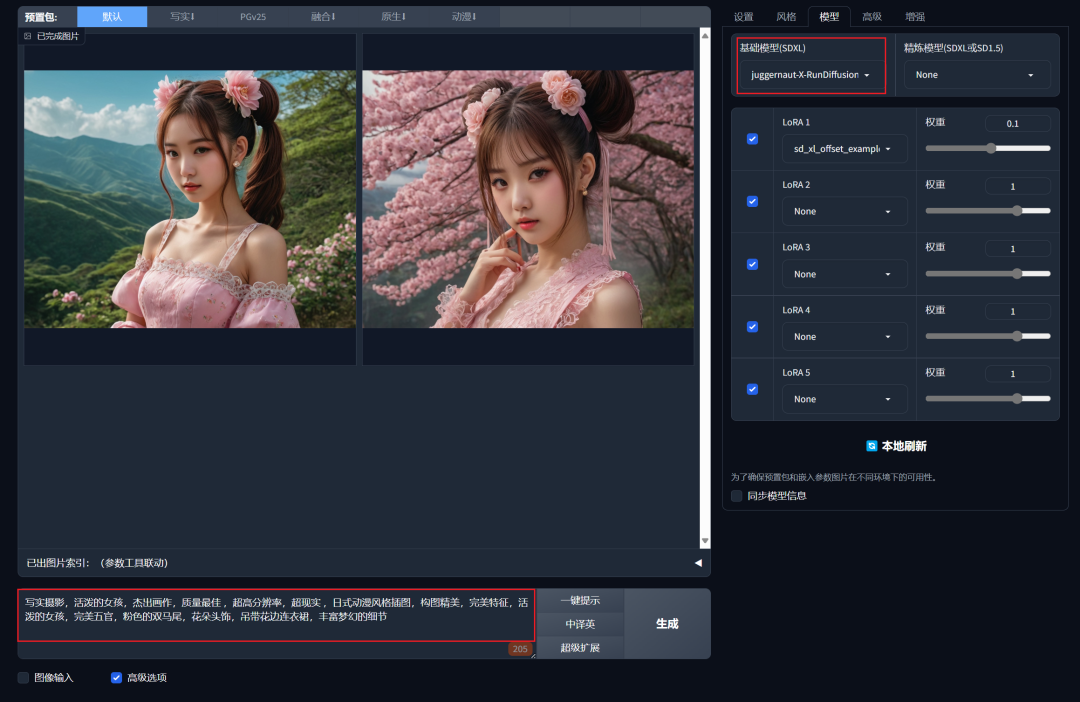Click gallery scrollbar down arrow

705,541
